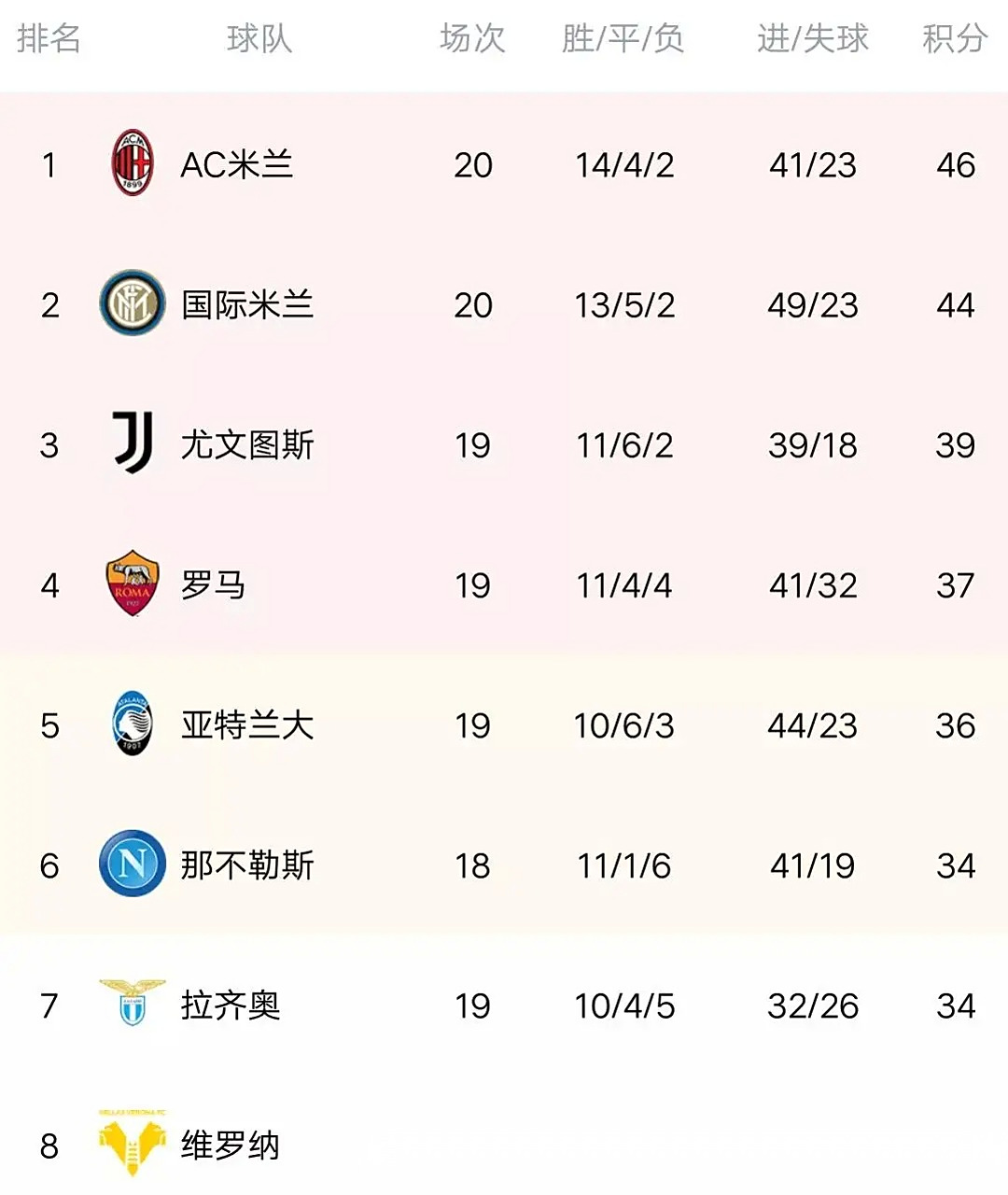The height and width of the screenshot is (1195, 1008).
Task: Select the AS Roma wolf crest
Action: coord(133,583)
